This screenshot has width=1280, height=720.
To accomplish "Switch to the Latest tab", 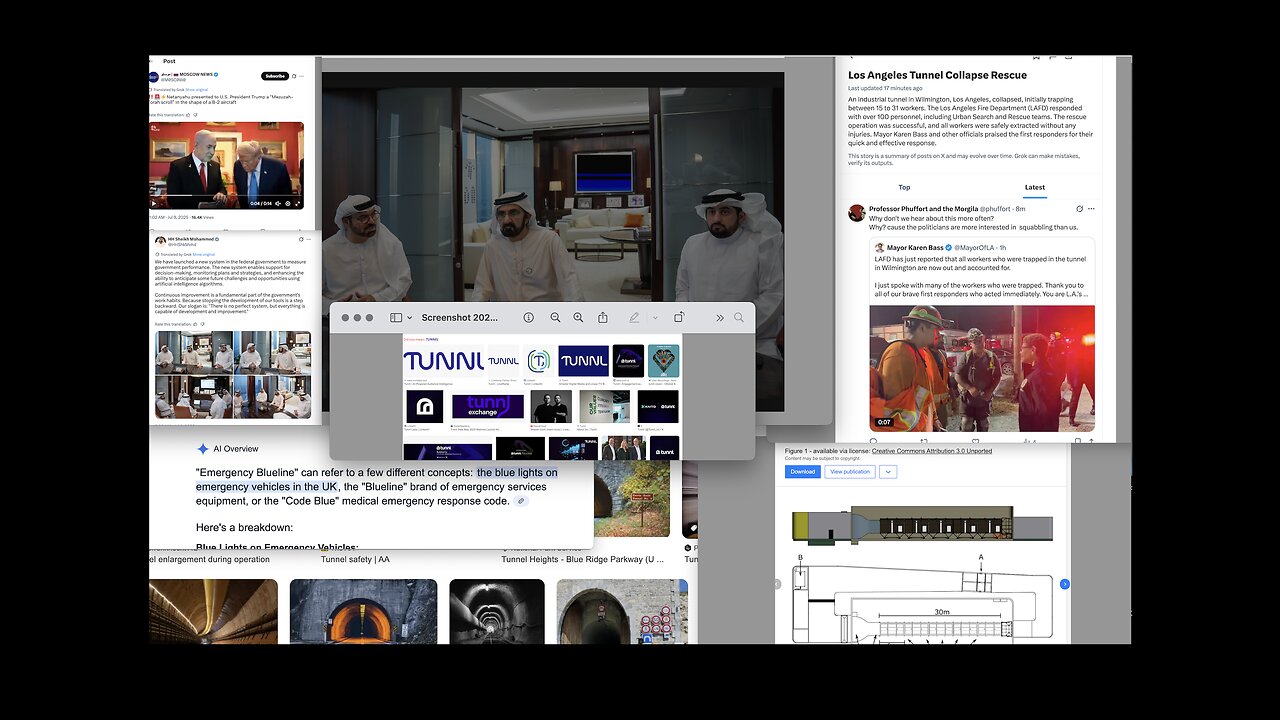I will tap(1034, 187).
